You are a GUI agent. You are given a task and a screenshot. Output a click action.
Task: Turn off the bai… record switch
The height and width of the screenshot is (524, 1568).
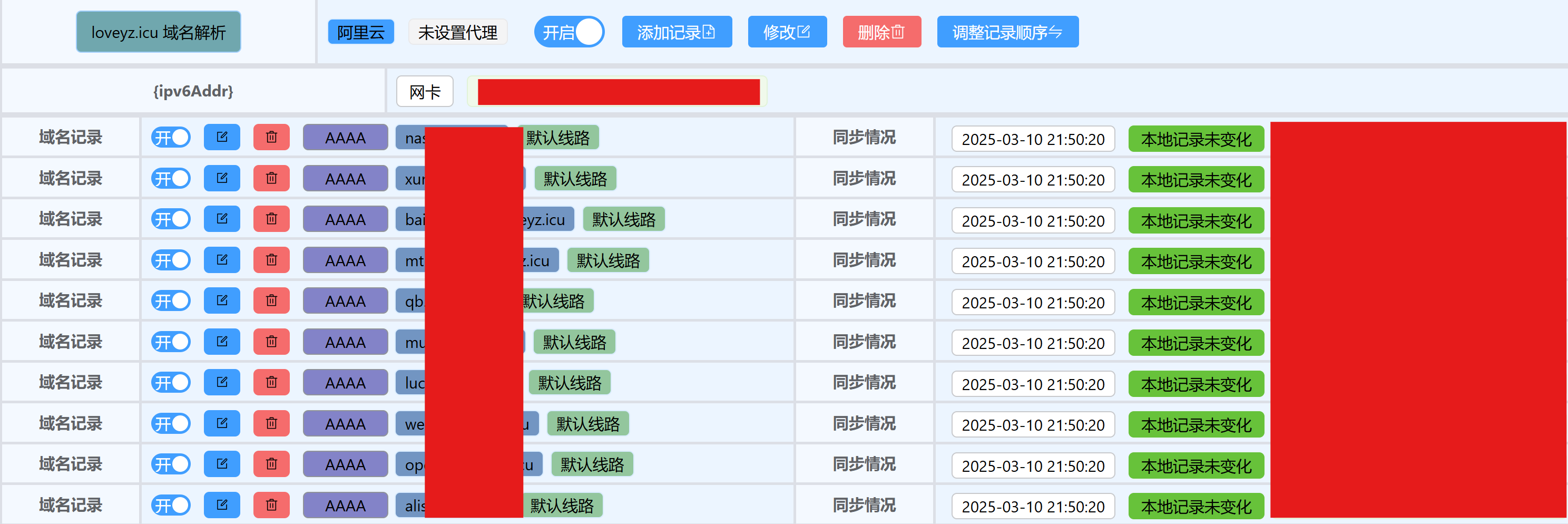(x=171, y=219)
